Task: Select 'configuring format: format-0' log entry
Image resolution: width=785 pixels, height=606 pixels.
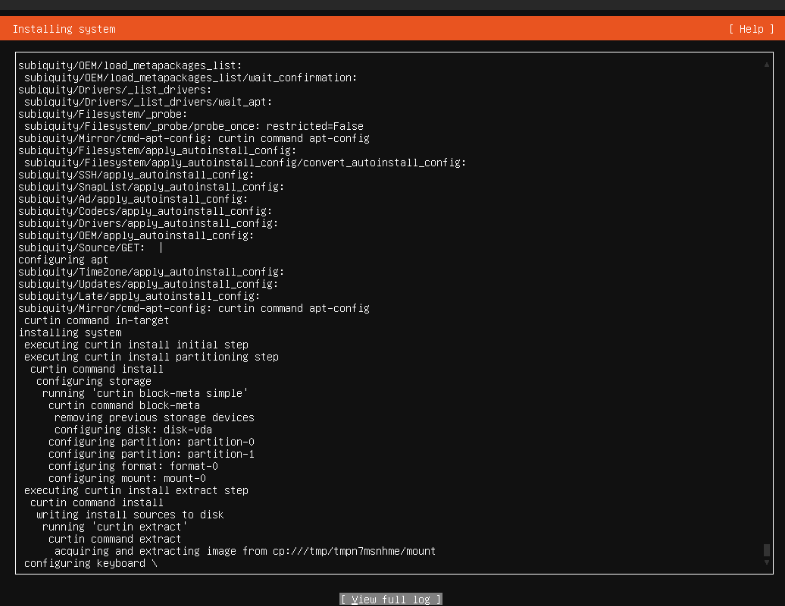Action: point(133,466)
